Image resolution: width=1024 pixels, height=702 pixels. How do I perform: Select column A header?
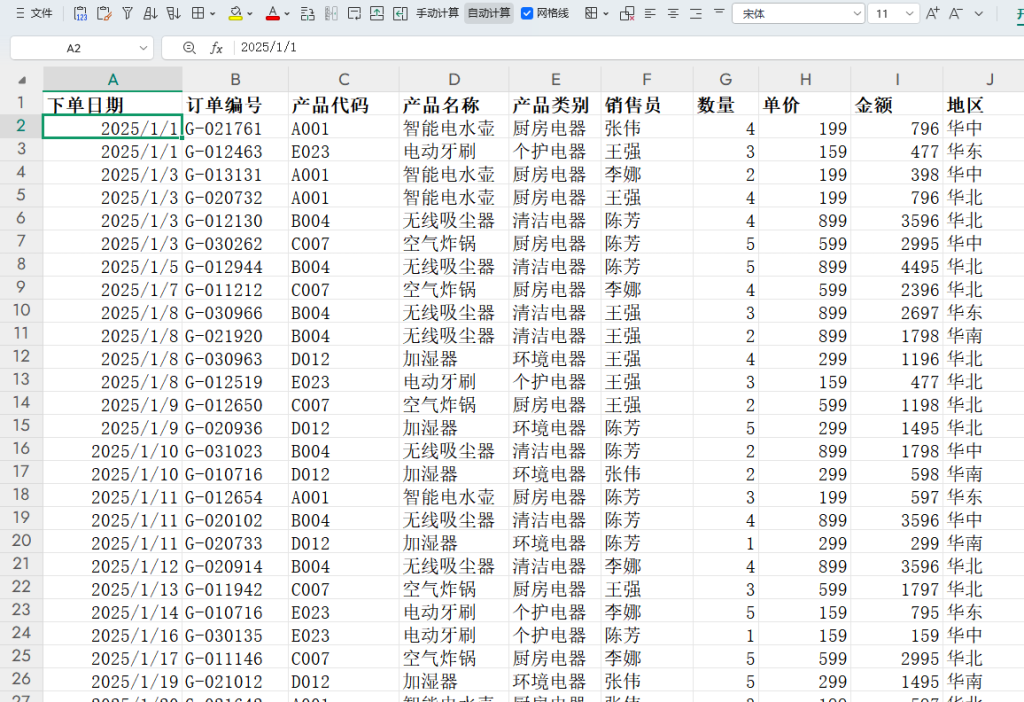112,79
